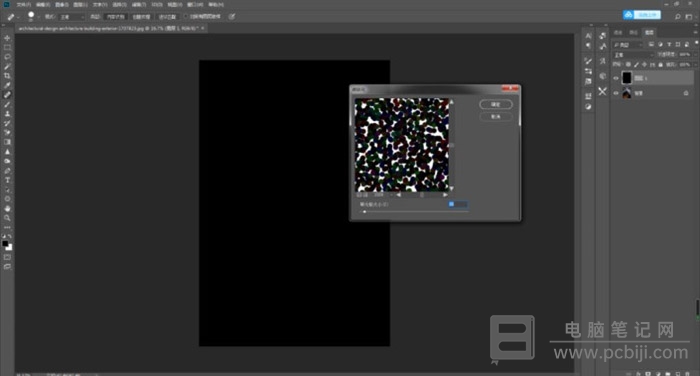The height and width of the screenshot is (376, 700).
Task: Select the Brush tool
Action: tap(7, 104)
